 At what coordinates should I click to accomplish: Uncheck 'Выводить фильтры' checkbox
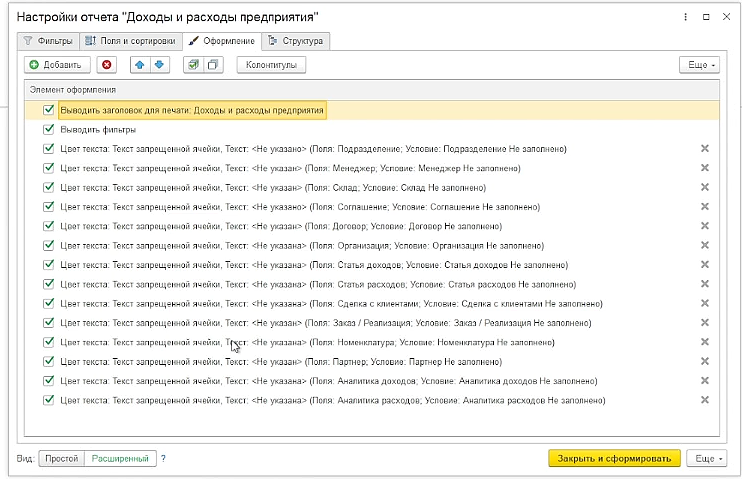(x=48, y=129)
